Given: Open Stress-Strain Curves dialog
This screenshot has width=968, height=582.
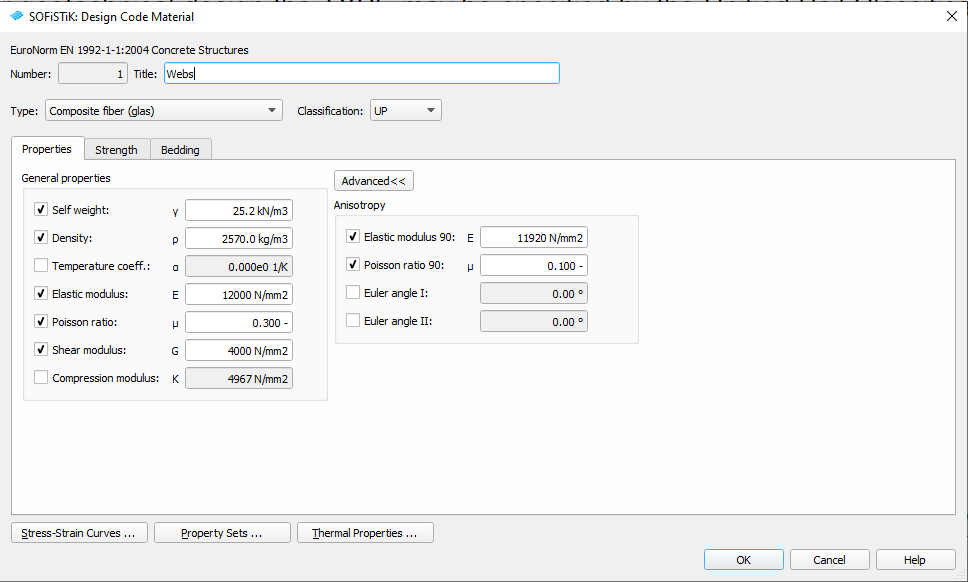Looking at the screenshot, I should (79, 533).
